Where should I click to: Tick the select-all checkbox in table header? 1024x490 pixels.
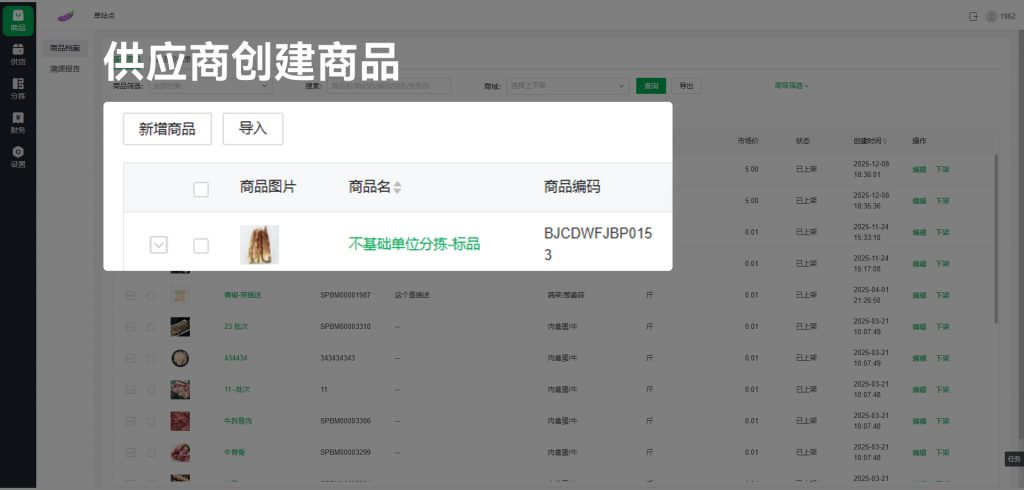(x=201, y=189)
